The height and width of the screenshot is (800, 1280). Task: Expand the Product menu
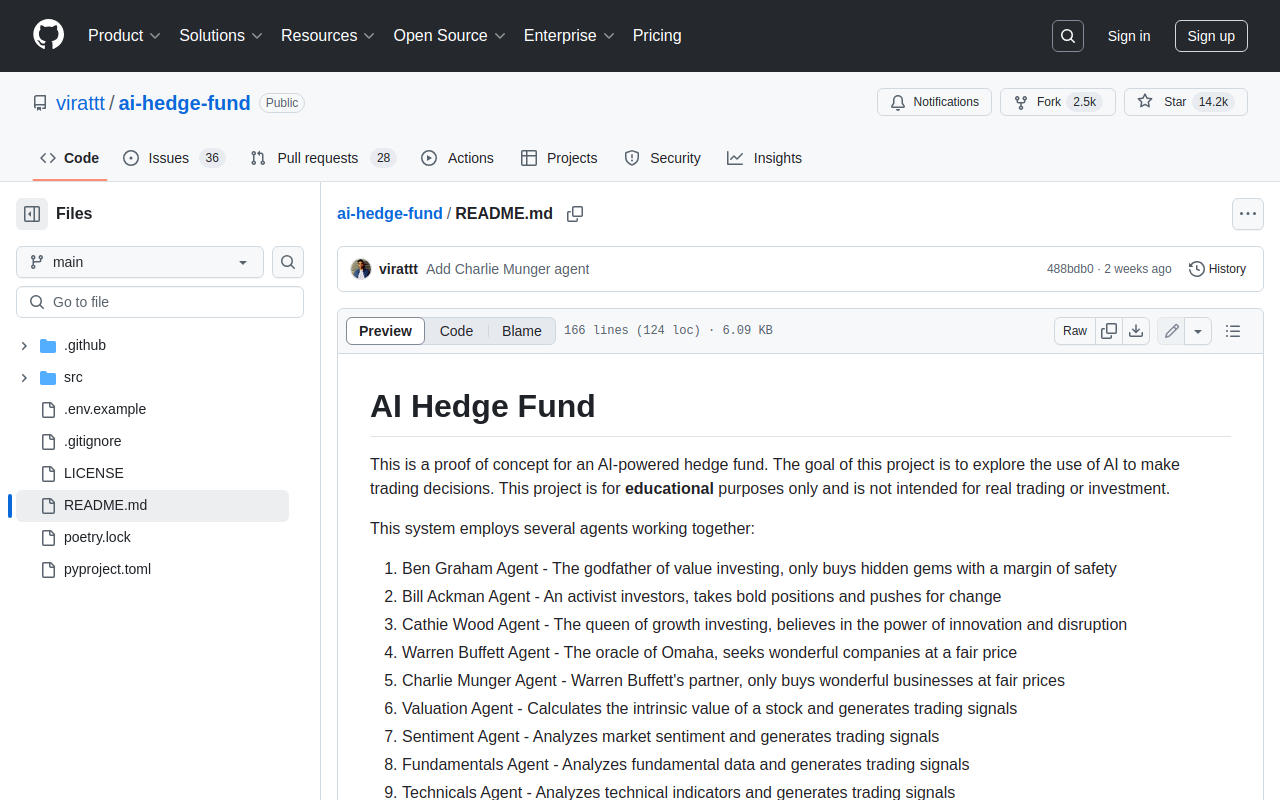coord(124,36)
